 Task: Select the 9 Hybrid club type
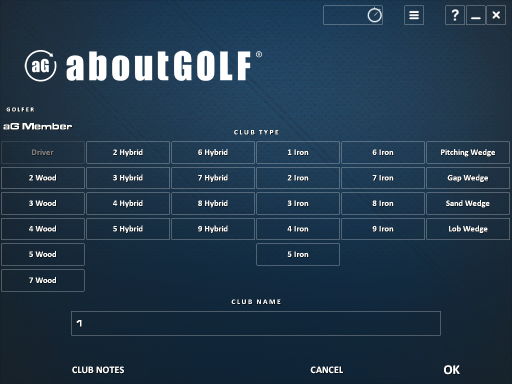(x=213, y=229)
